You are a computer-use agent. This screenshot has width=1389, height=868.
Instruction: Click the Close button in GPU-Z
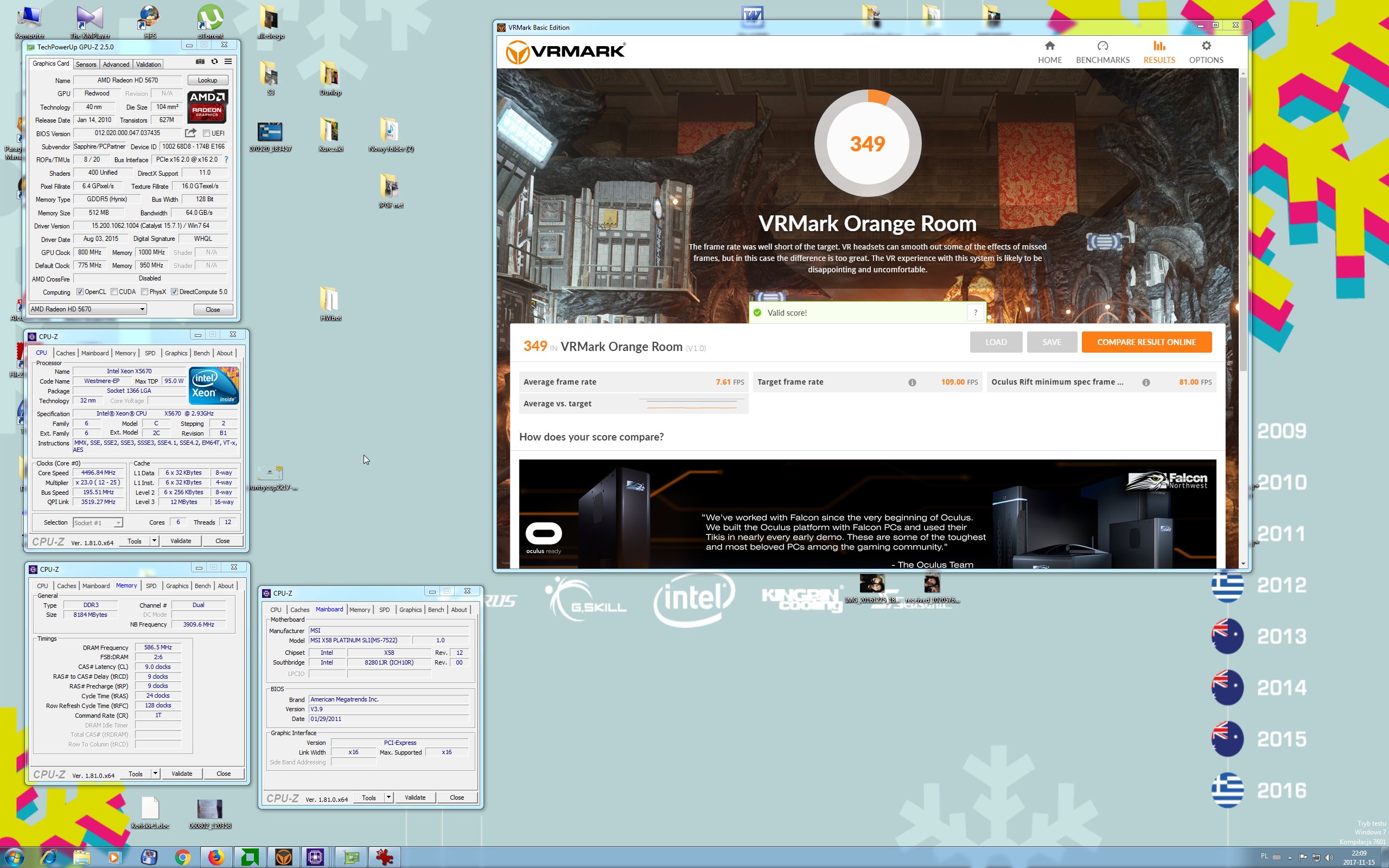[213, 309]
